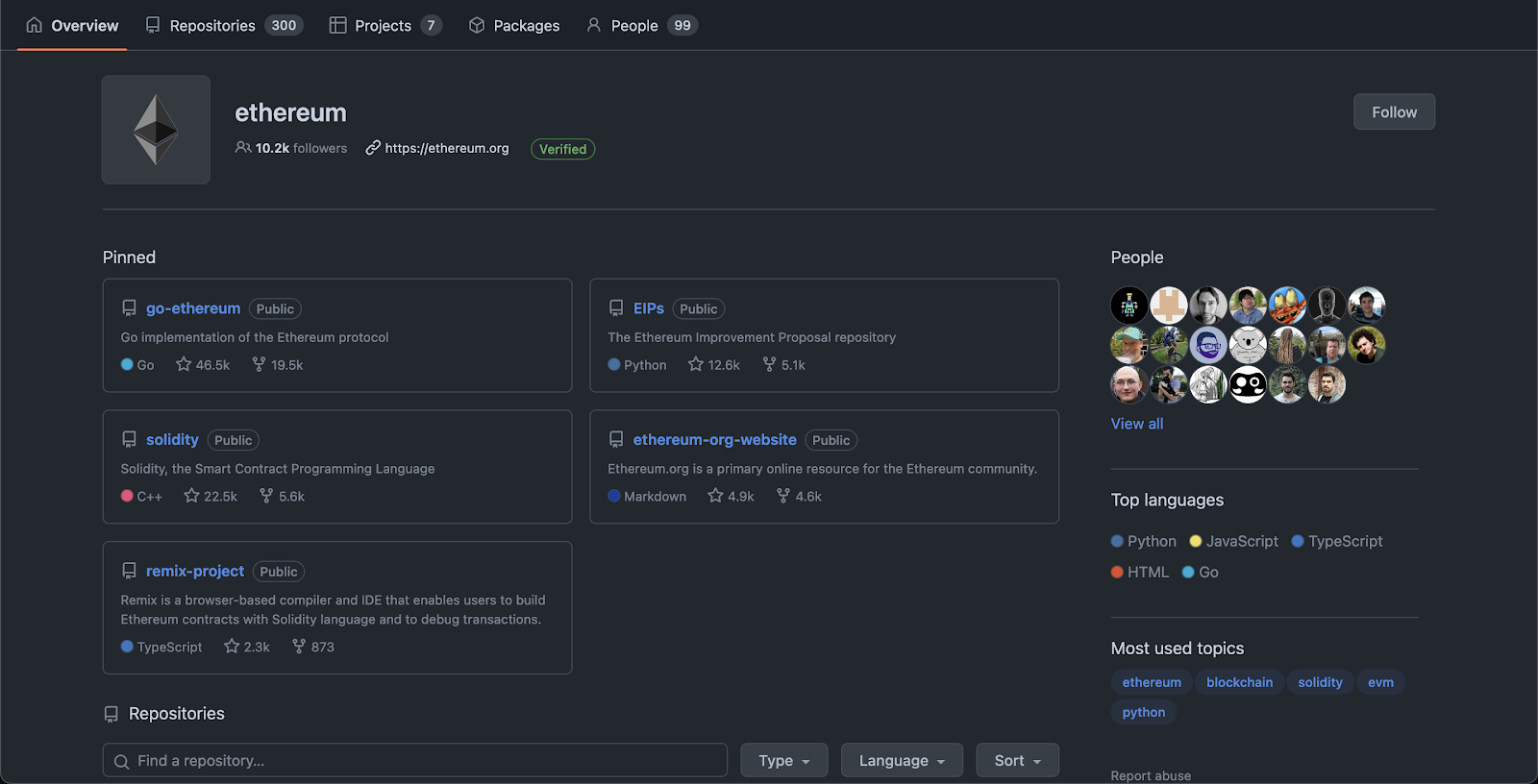This screenshot has height=784, width=1538.
Task: Click the Report abuse link
Action: click(1151, 775)
